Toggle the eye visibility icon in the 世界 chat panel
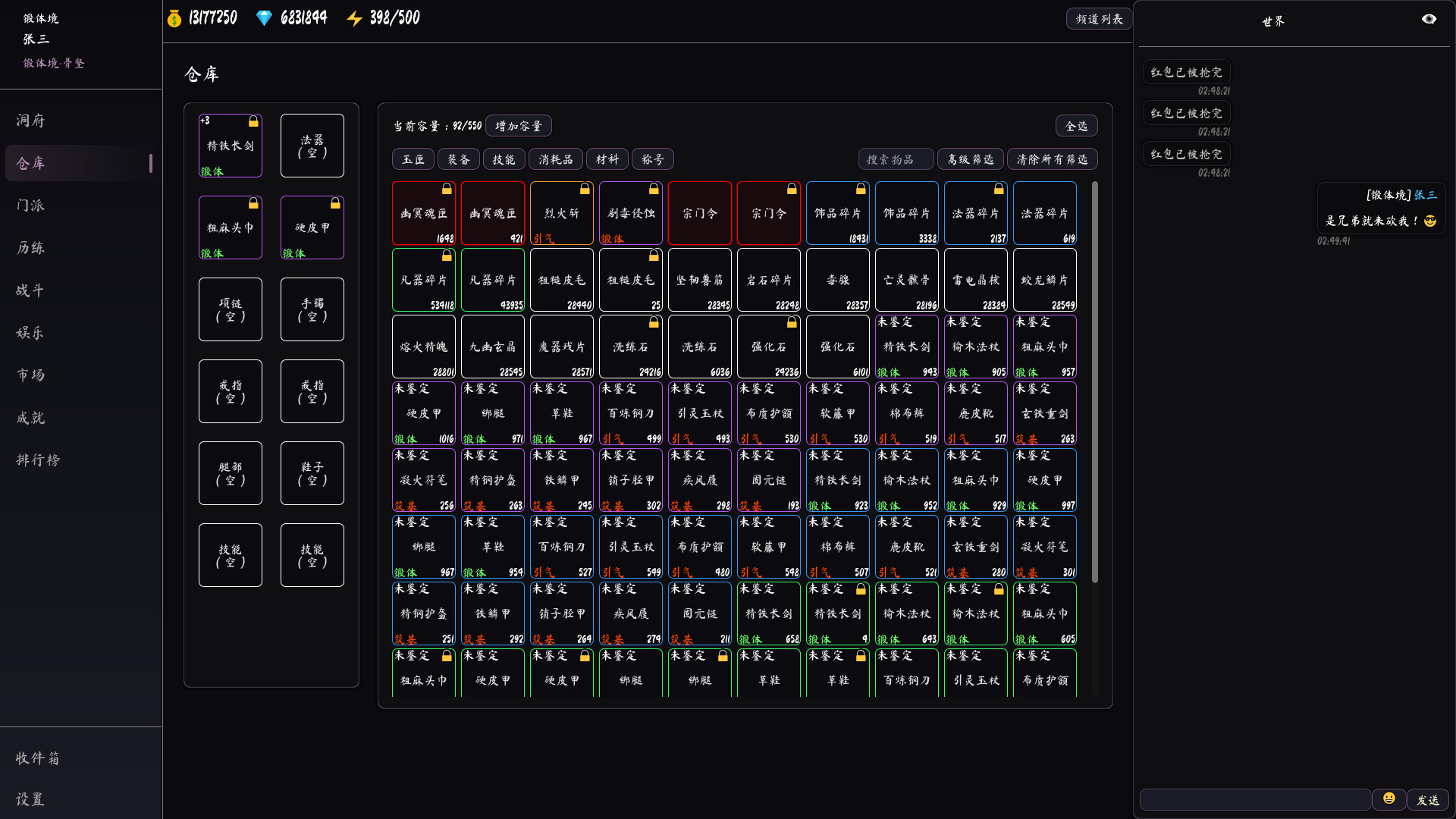 click(1430, 19)
